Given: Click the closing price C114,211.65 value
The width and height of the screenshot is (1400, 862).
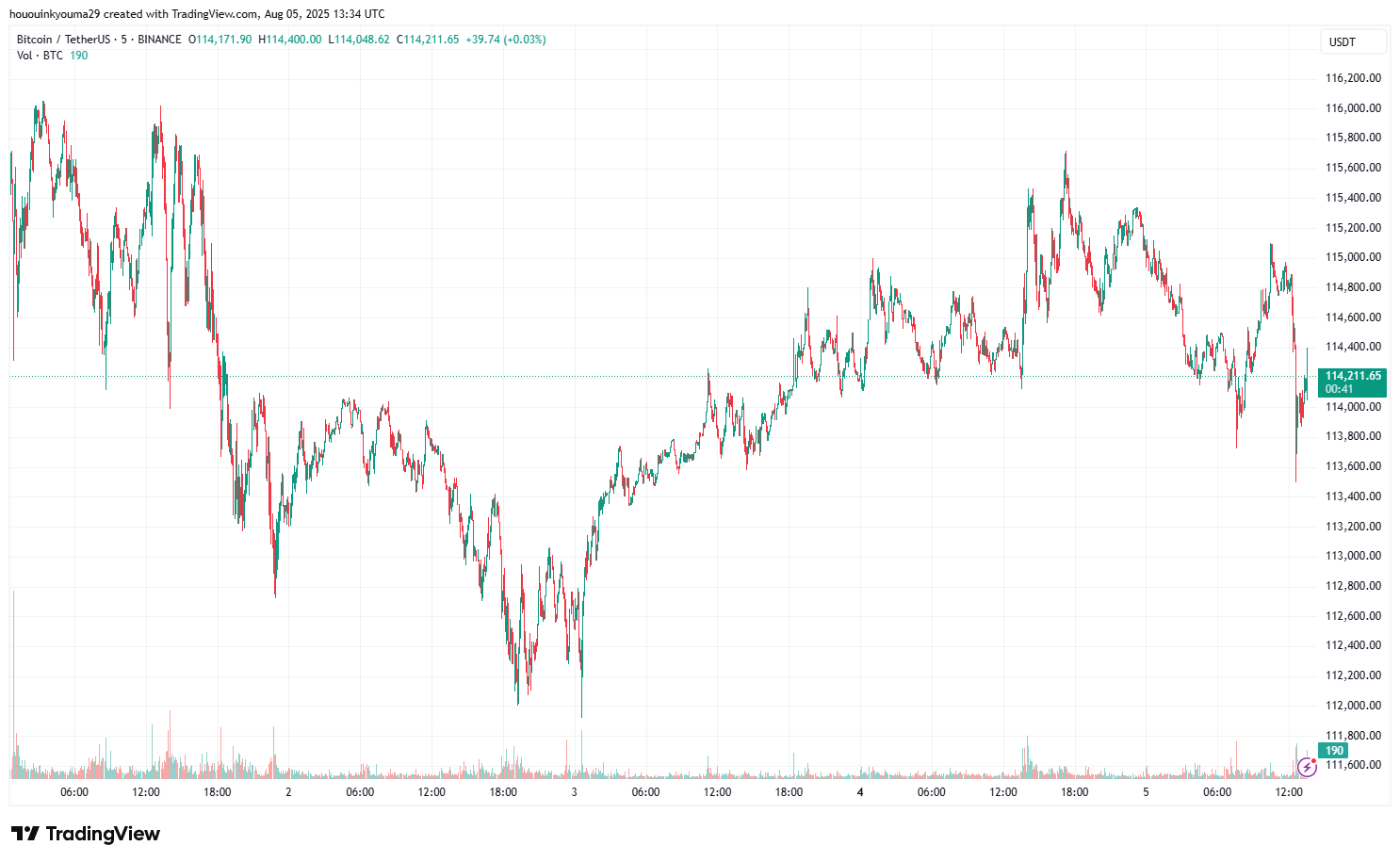Looking at the screenshot, I should tap(428, 40).
